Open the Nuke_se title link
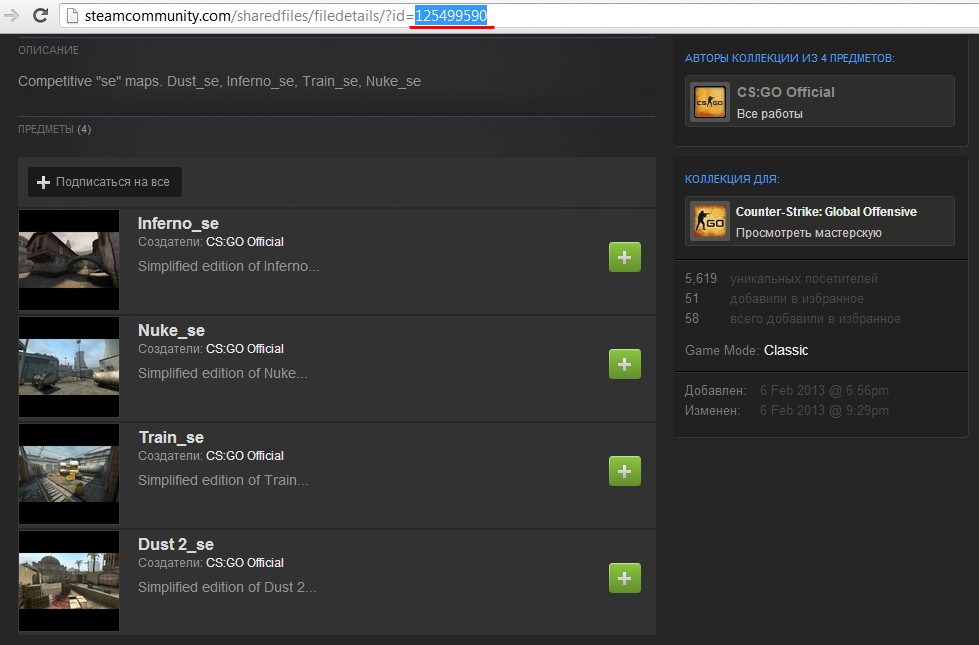This screenshot has width=979, height=645. coord(171,330)
